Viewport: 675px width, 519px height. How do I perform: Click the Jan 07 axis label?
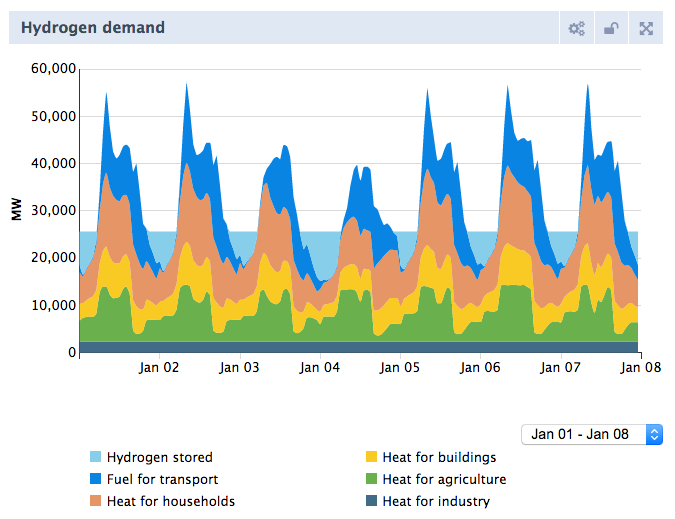560,368
